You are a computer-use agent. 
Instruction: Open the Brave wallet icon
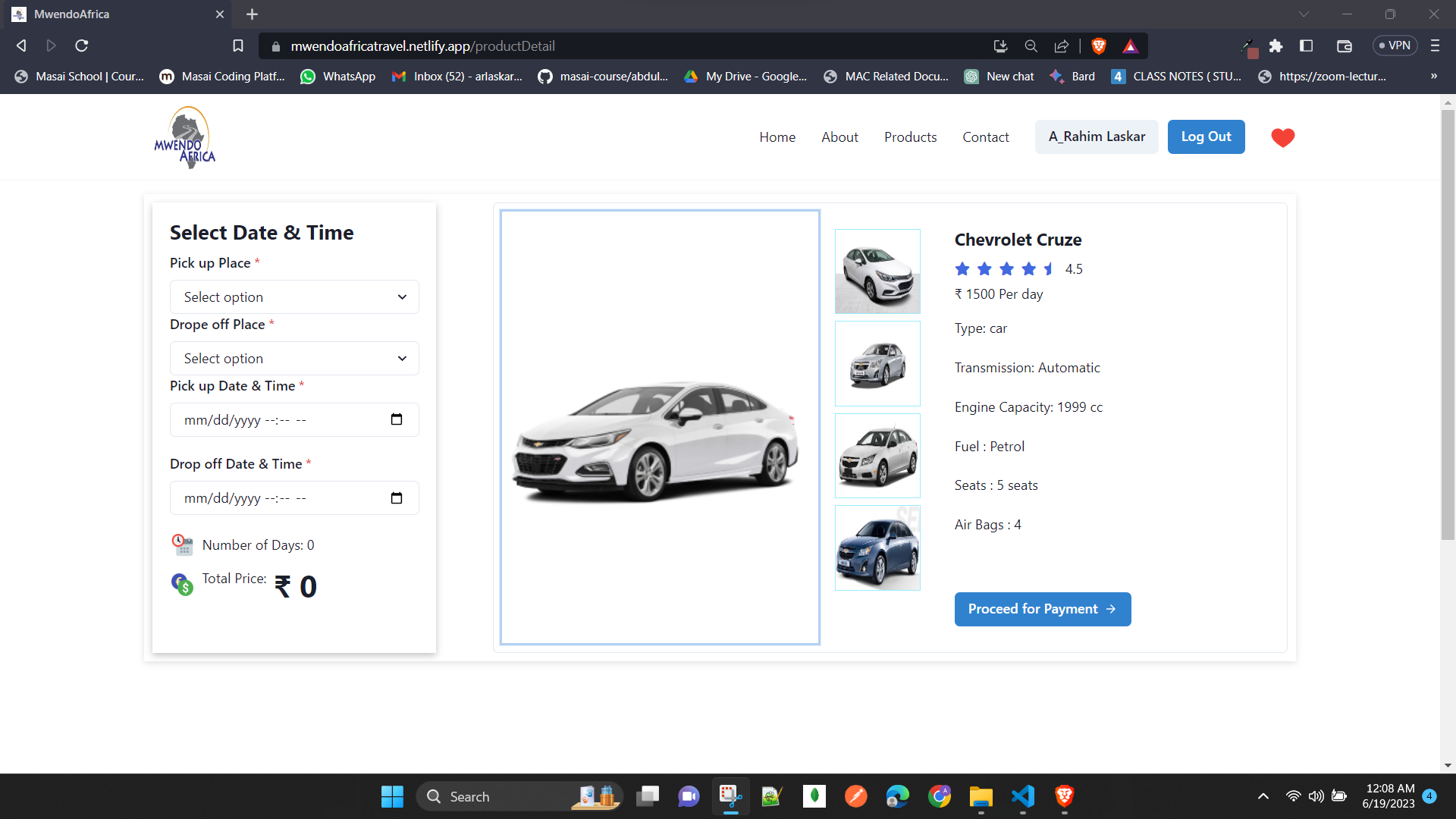tap(1344, 46)
